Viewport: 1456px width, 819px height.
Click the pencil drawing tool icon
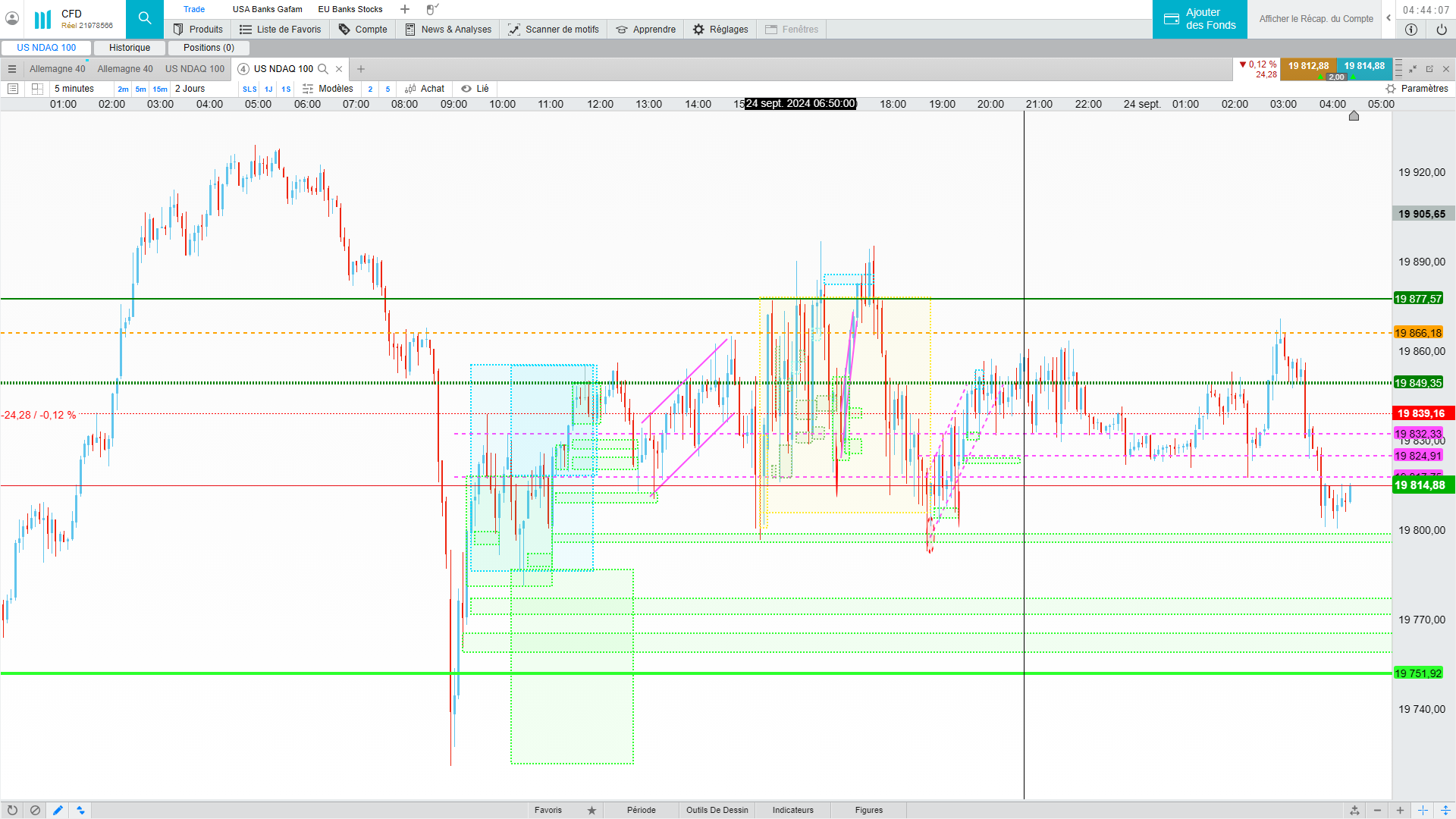58,810
